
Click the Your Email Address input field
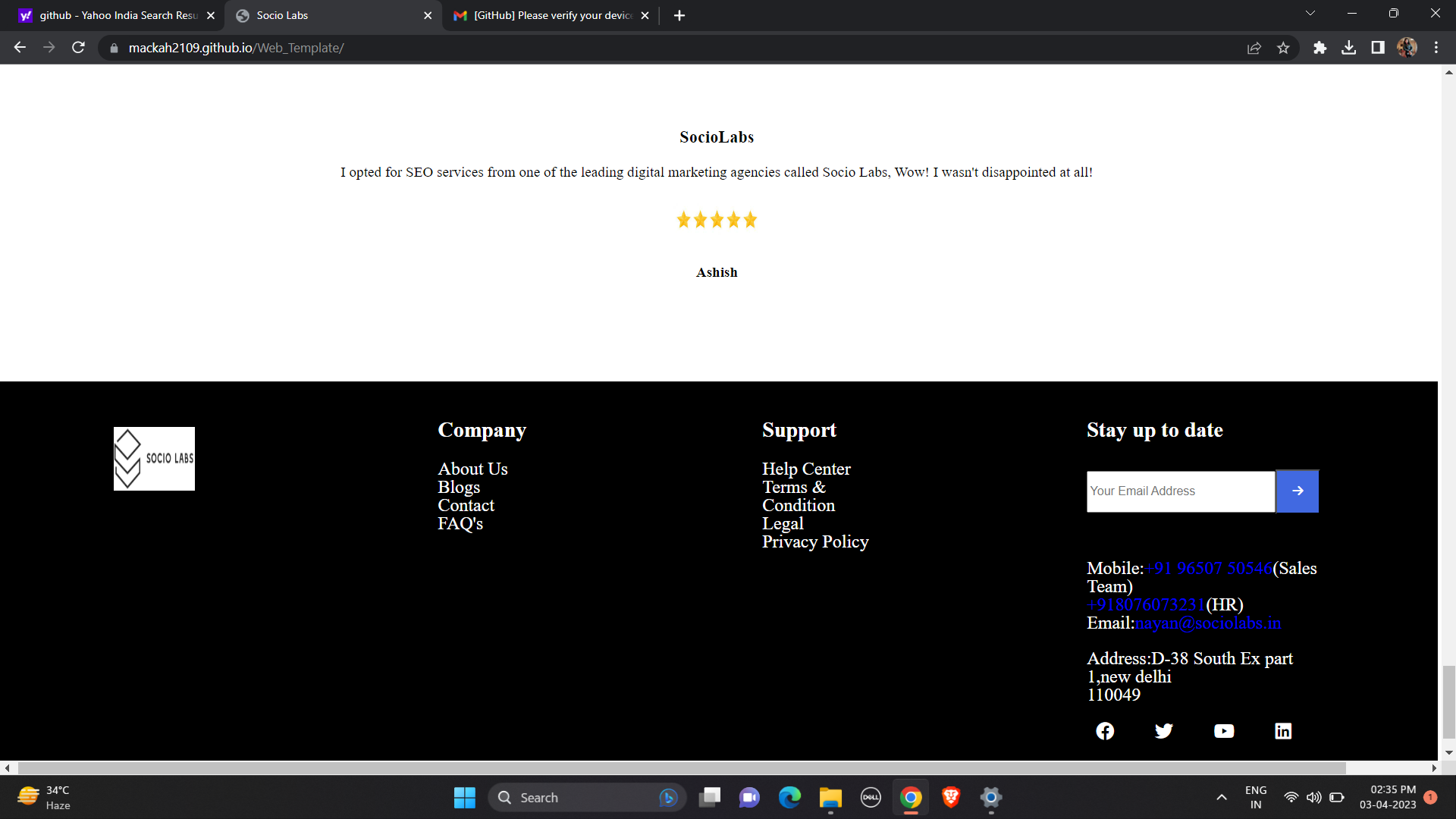1180,491
